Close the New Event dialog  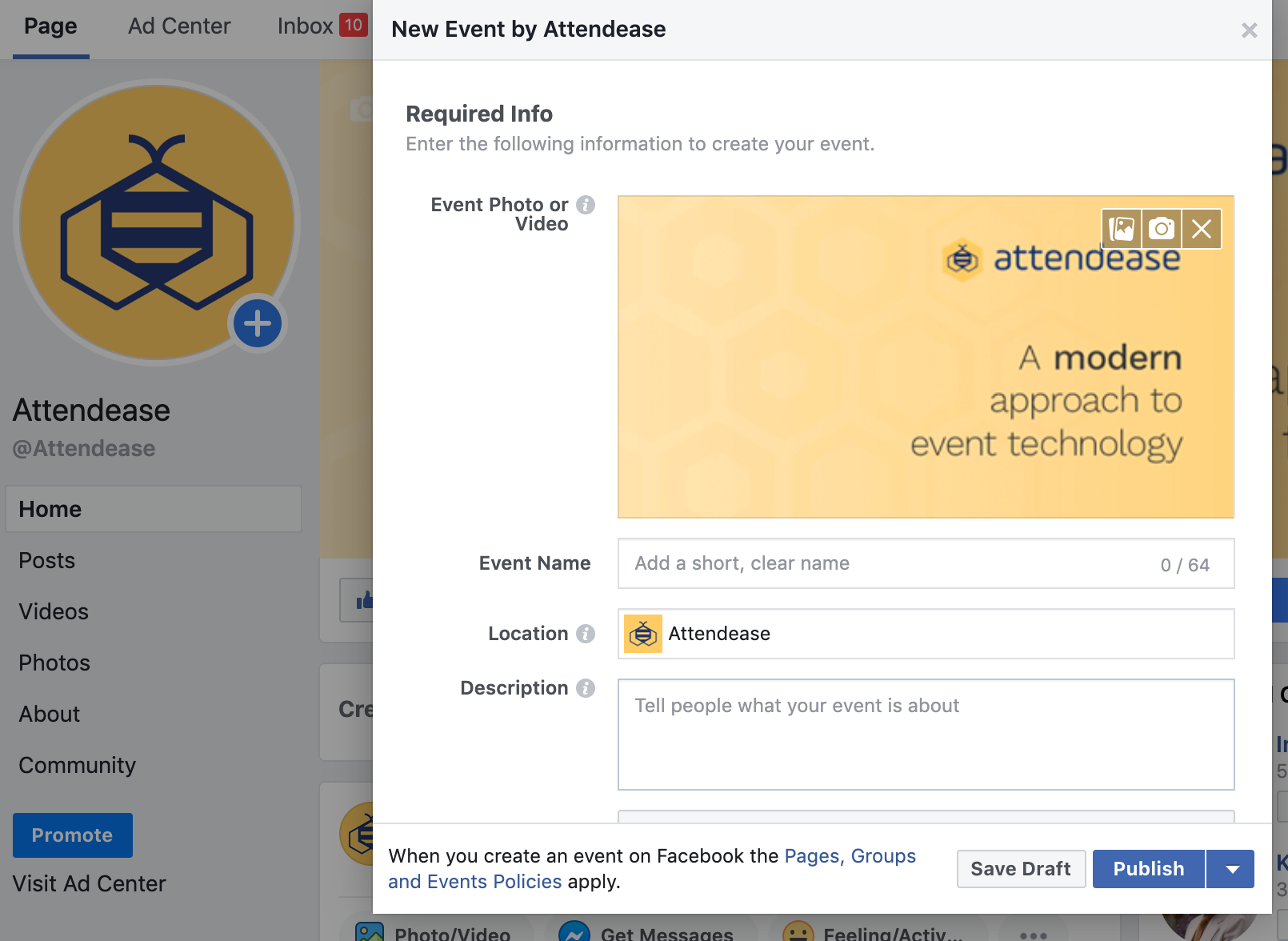[x=1249, y=30]
